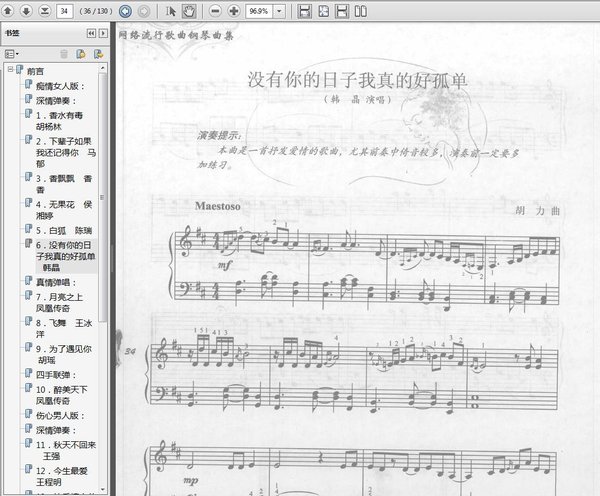Screen dimensions: 600x496
Task: Open bookmark 2. 下辈子如果我还记得你
Action: click(66, 152)
